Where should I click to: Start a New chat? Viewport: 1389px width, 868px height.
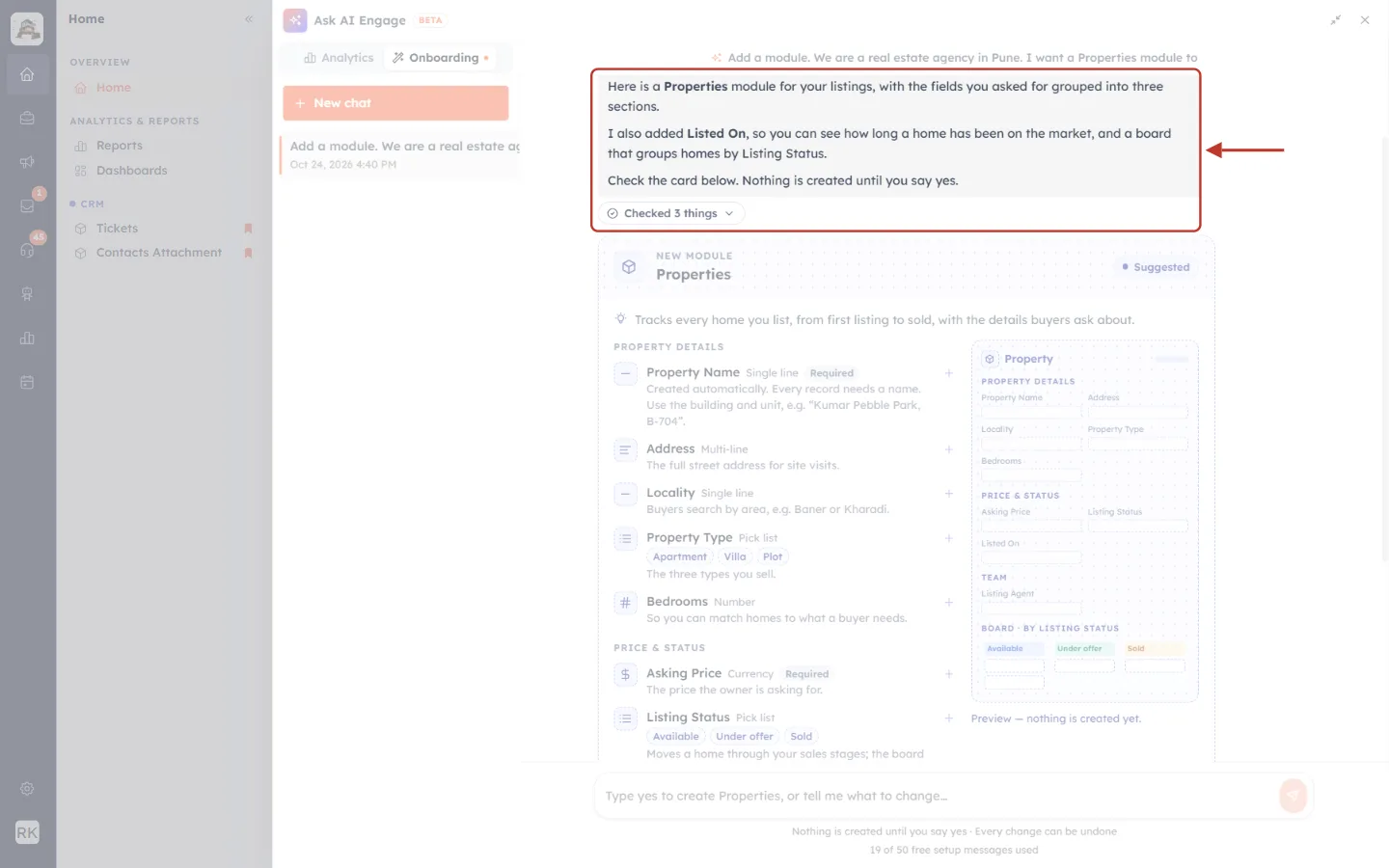395,103
